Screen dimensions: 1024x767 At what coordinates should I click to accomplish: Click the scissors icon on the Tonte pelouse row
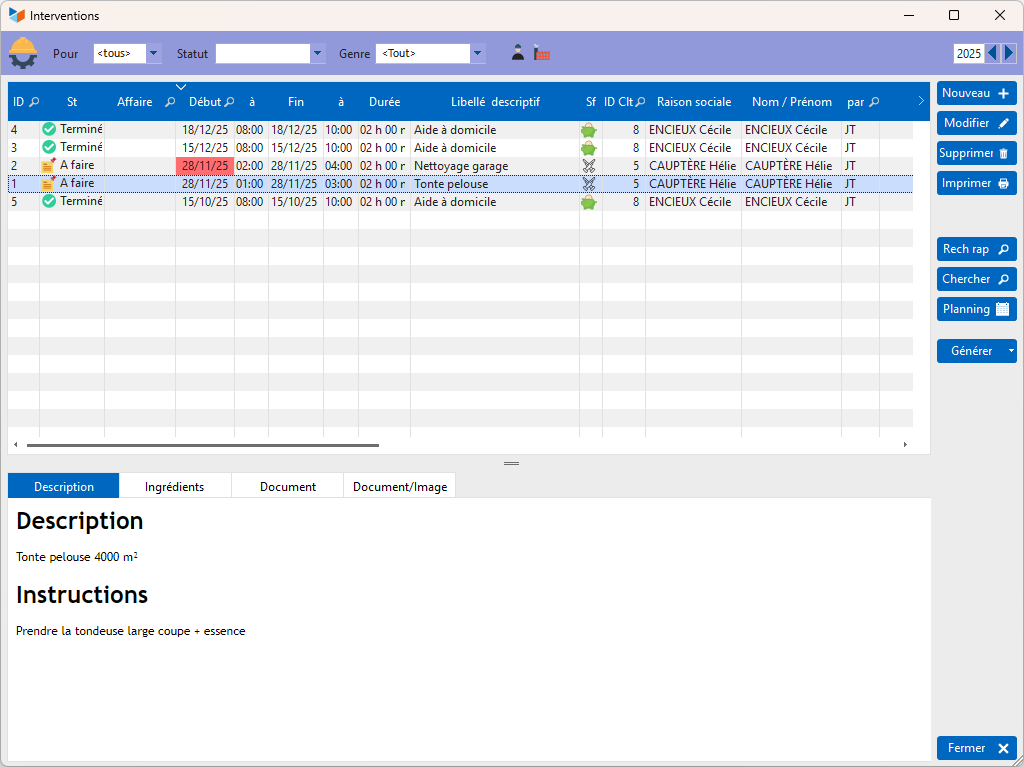589,184
